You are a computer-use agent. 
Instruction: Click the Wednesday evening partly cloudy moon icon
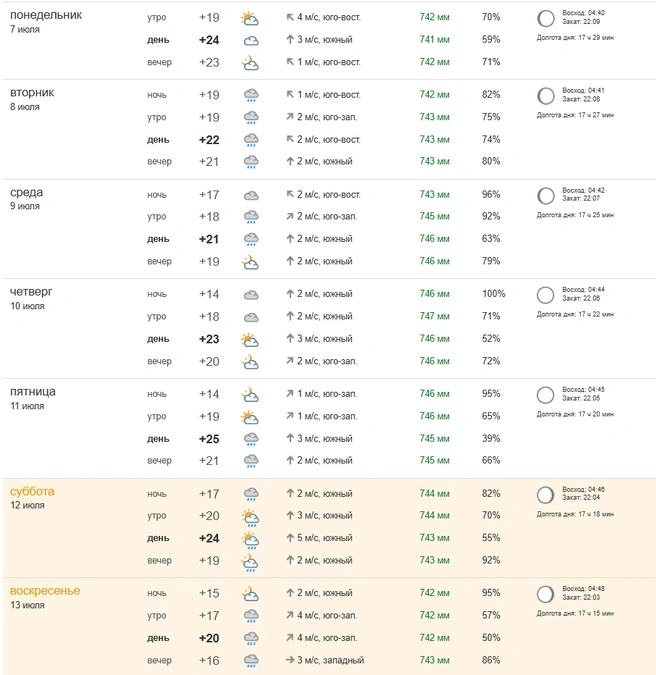click(x=250, y=262)
